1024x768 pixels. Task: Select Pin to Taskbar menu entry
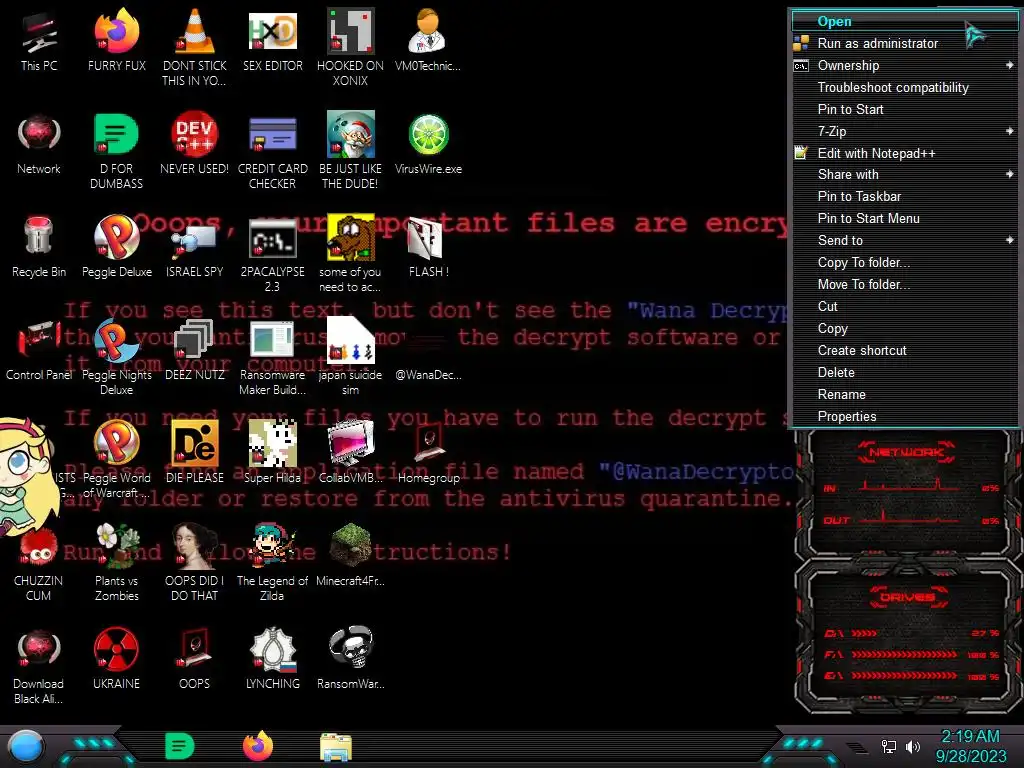[x=904, y=197]
